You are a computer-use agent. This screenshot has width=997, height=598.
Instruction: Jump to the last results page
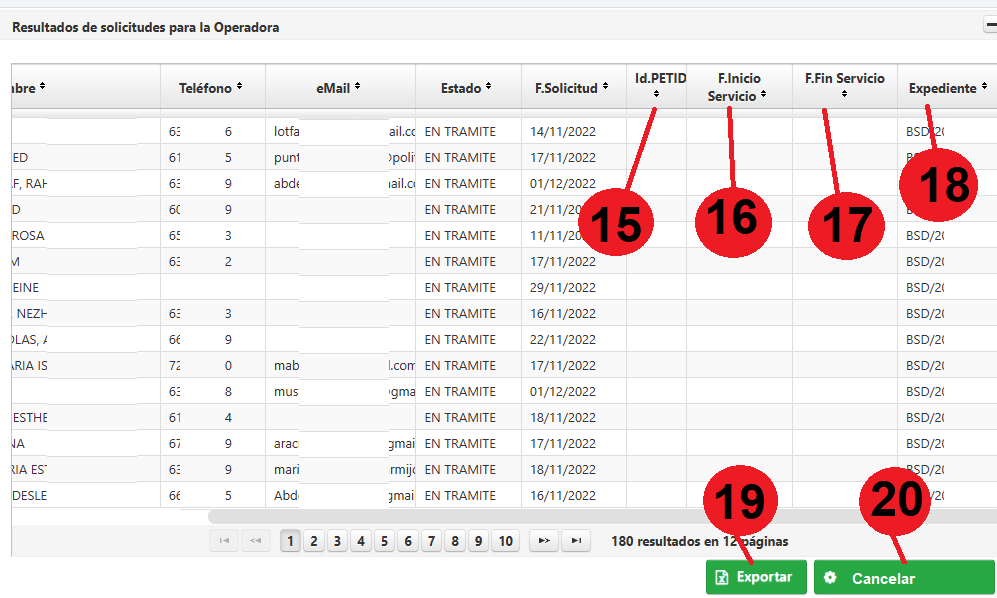575,541
